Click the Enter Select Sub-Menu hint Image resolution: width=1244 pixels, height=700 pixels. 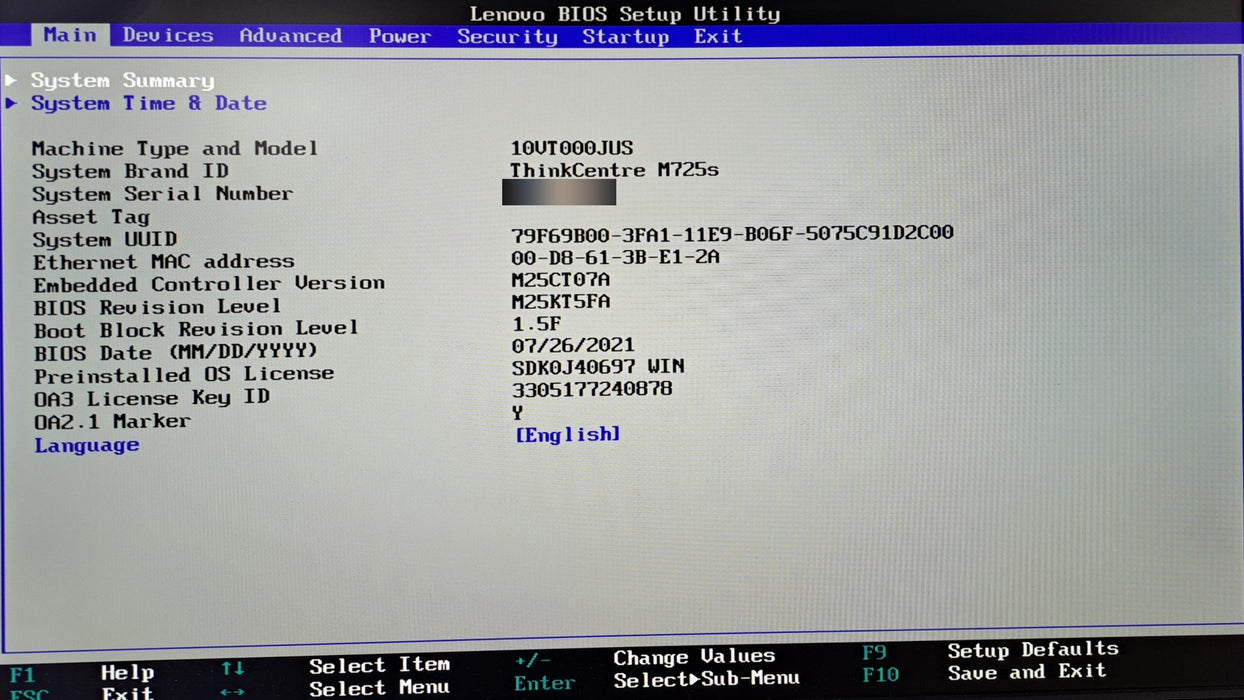(657, 680)
